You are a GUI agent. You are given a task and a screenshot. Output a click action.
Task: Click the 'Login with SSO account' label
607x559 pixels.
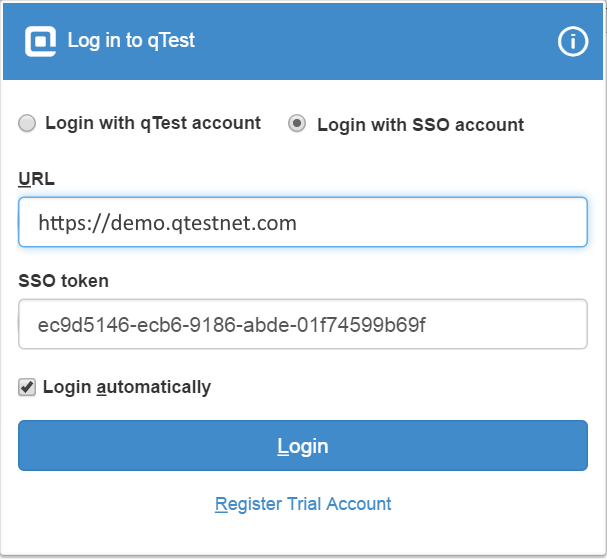(420, 125)
